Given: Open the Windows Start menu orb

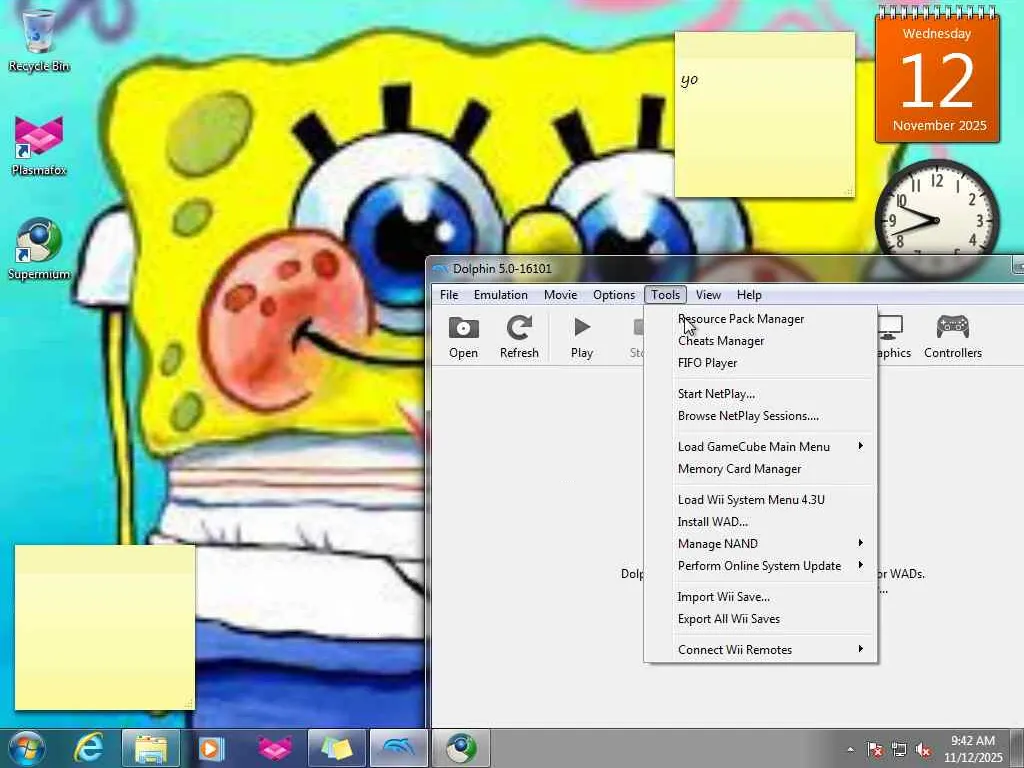Looking at the screenshot, I should [26, 748].
